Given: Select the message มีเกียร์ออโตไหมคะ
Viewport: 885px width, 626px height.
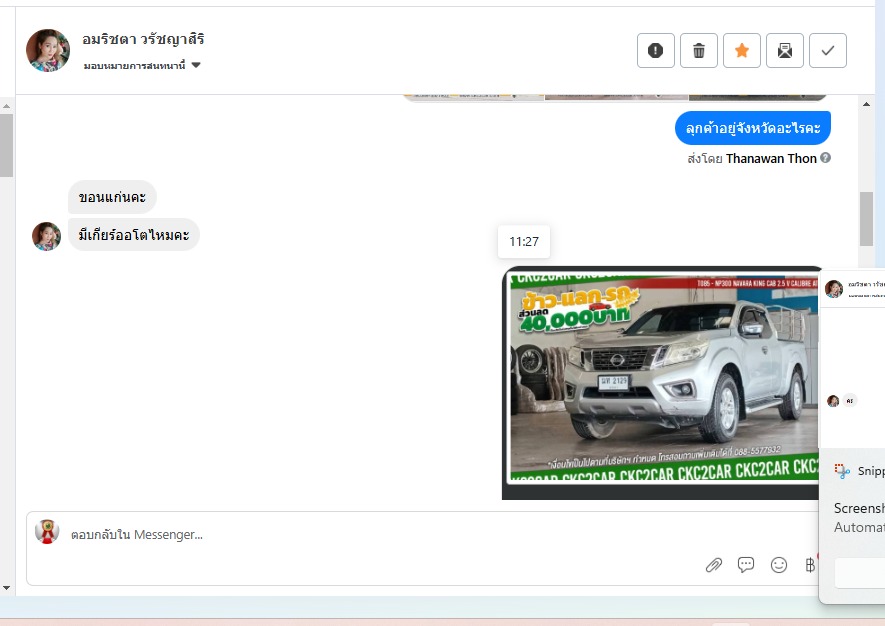Looking at the screenshot, I should (134, 235).
